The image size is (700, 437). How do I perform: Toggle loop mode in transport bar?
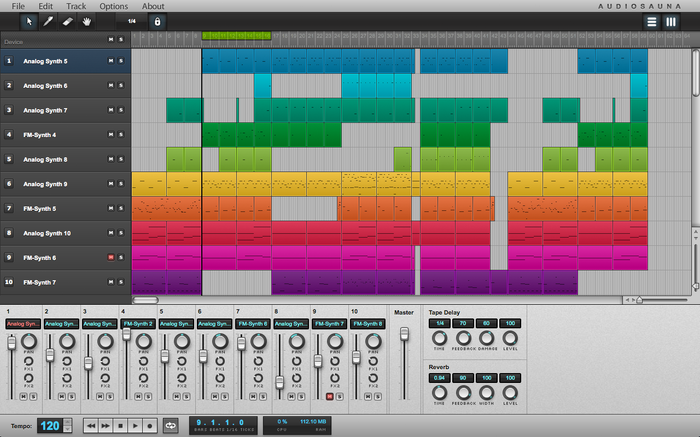click(170, 425)
